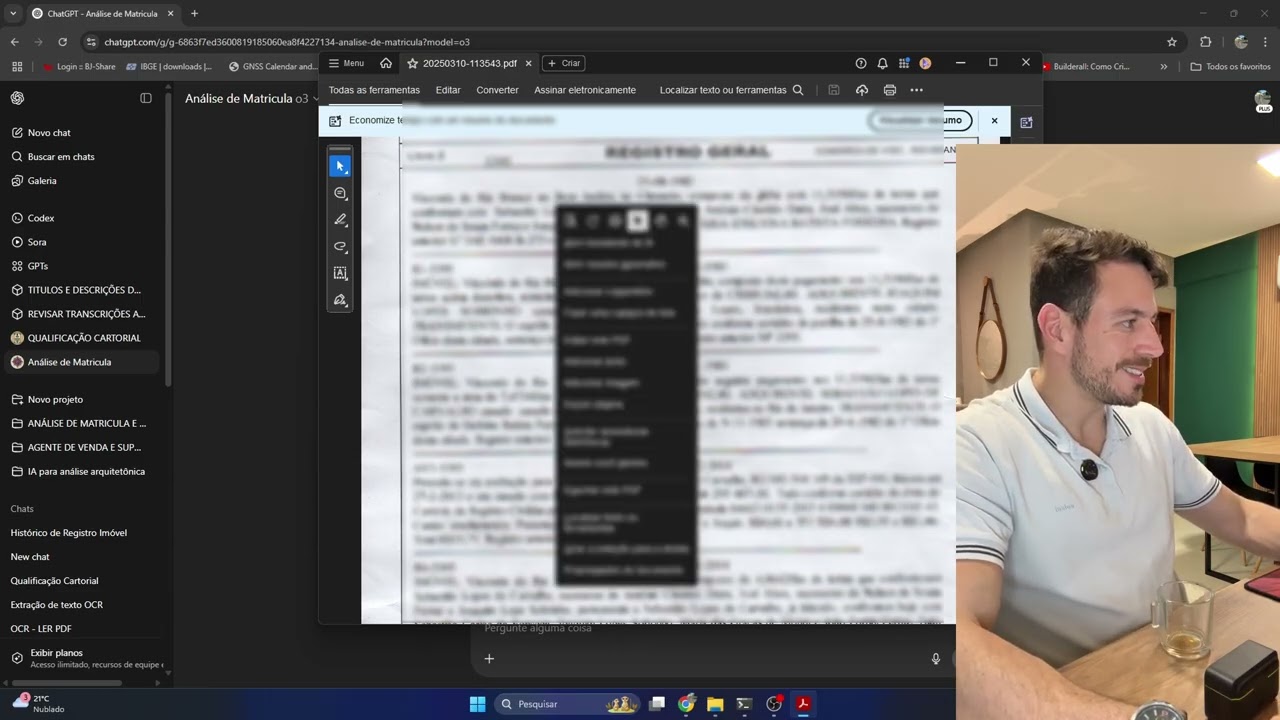Viewport: 1280px width, 720px height.
Task: Open the Converter tab
Action: [x=497, y=90]
